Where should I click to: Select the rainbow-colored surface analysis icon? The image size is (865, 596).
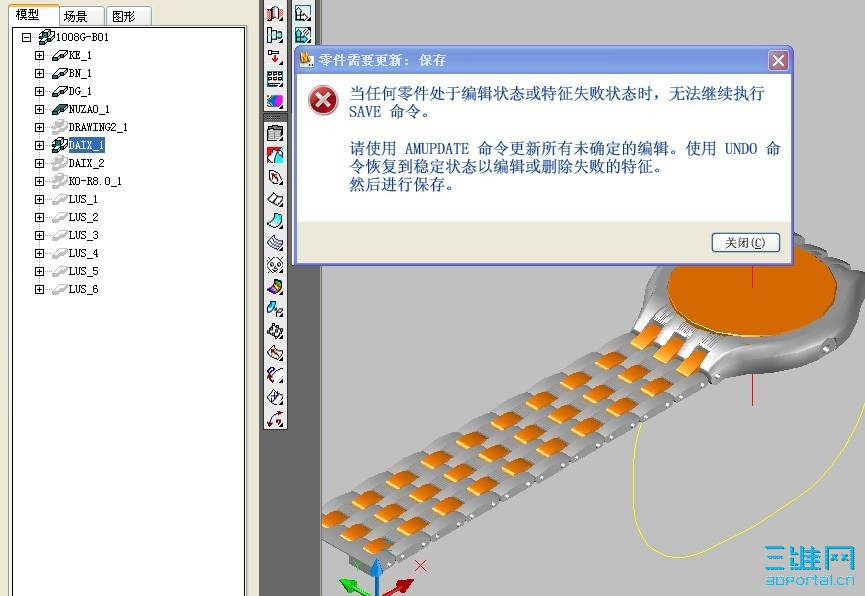coord(275,287)
